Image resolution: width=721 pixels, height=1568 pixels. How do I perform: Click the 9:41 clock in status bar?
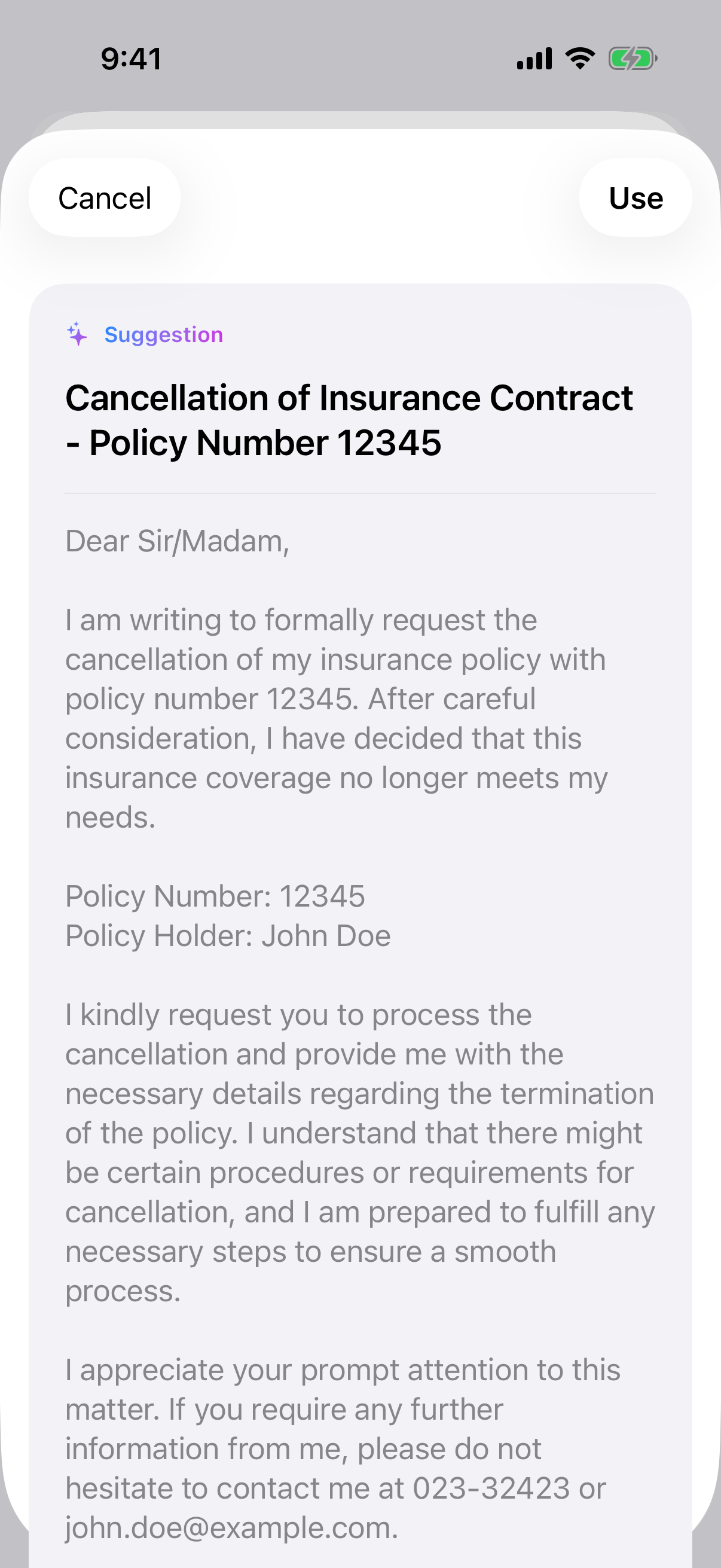pyautogui.click(x=132, y=59)
